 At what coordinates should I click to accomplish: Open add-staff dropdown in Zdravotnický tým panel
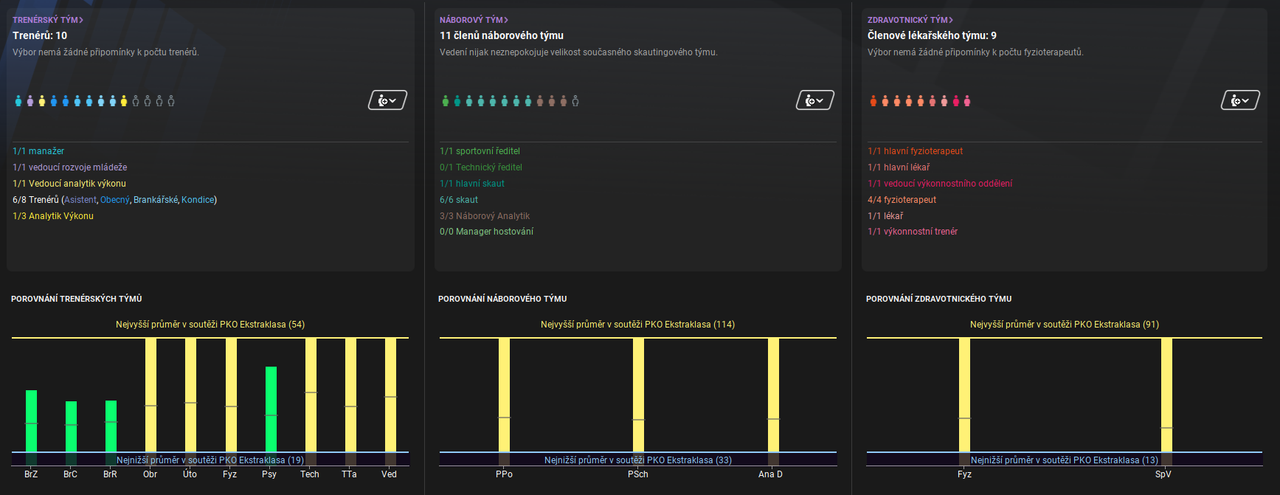(1241, 100)
